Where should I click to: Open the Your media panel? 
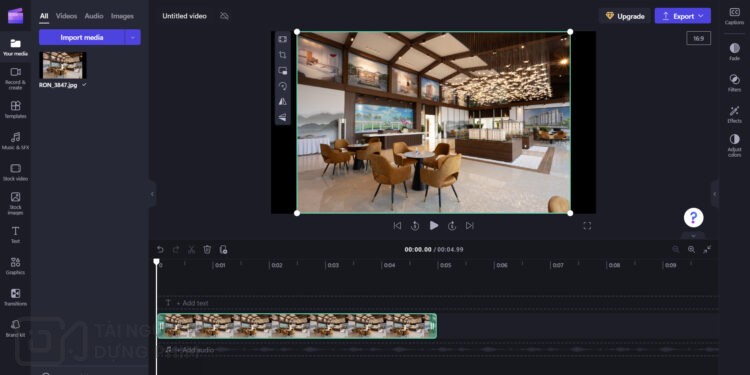(x=15, y=47)
